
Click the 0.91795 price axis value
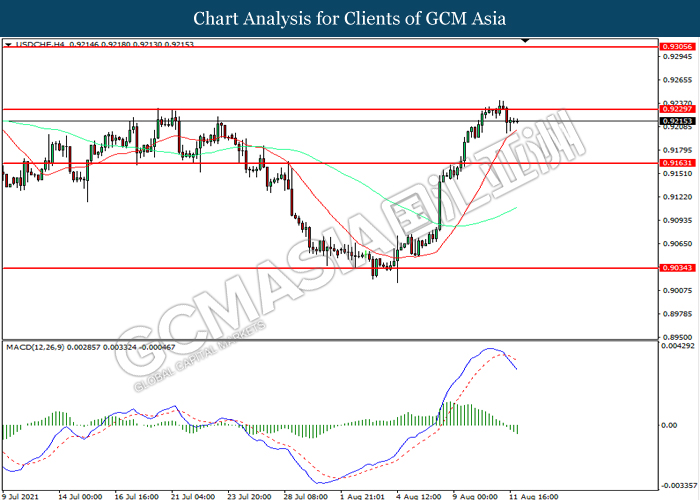pos(678,150)
